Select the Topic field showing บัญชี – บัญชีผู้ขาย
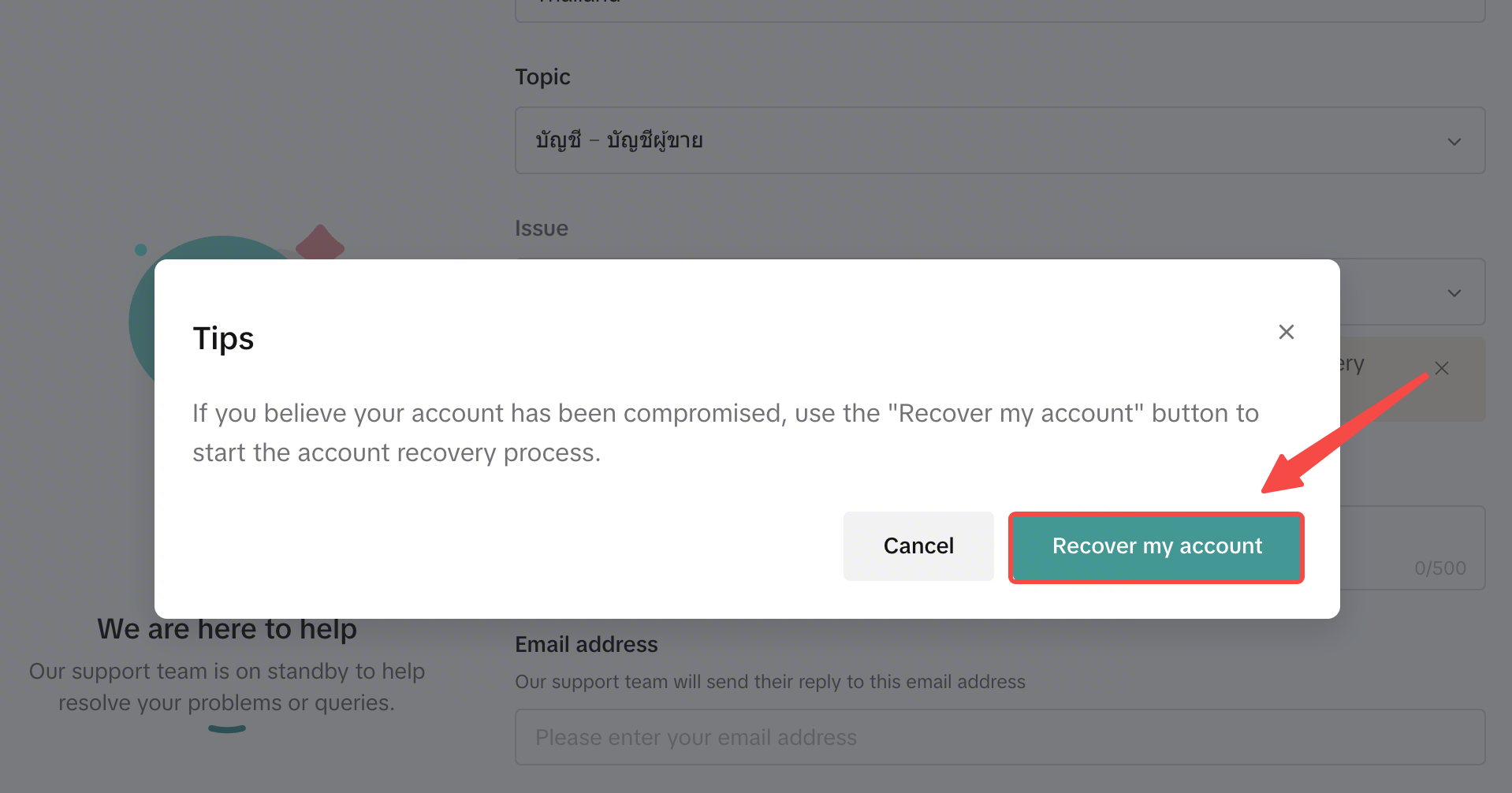This screenshot has width=1512, height=793. [x=1000, y=140]
